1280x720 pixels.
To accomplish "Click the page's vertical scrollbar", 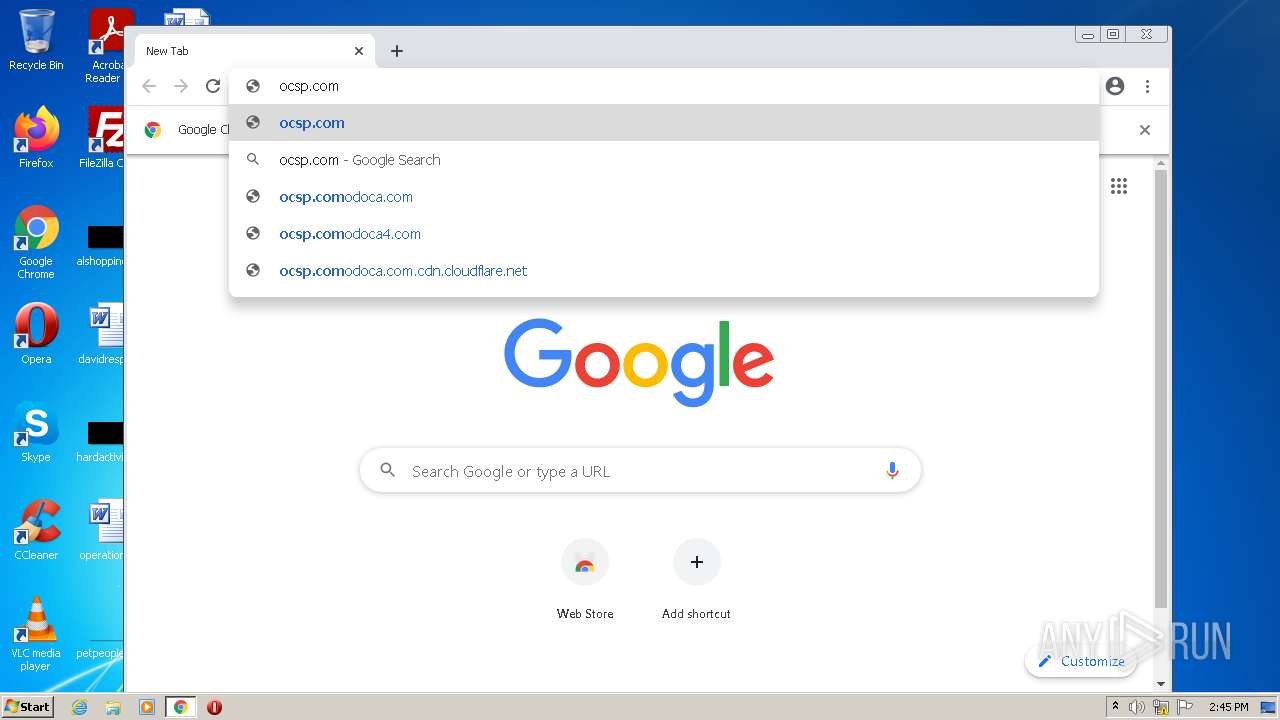I will pos(1160,390).
